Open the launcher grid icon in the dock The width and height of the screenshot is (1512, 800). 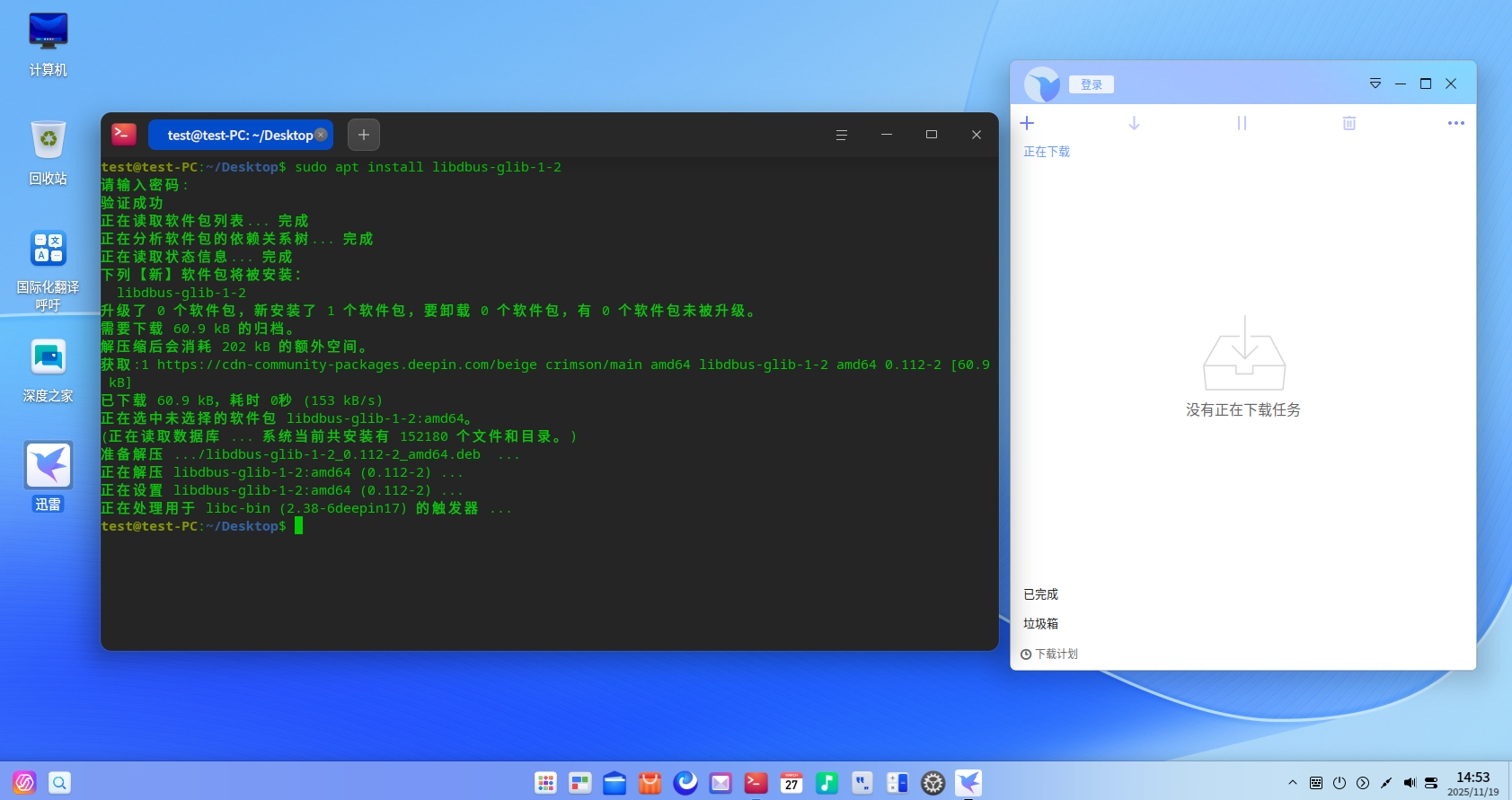click(x=545, y=783)
